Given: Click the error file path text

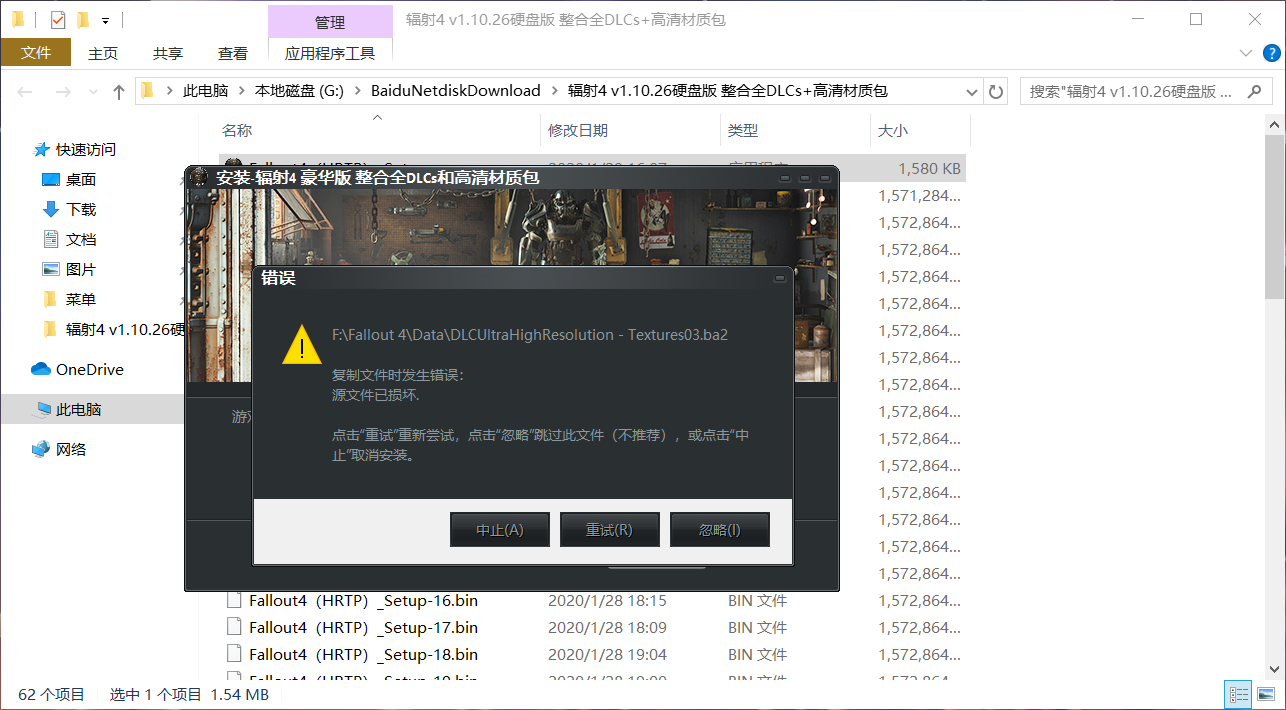Looking at the screenshot, I should click(x=530, y=335).
